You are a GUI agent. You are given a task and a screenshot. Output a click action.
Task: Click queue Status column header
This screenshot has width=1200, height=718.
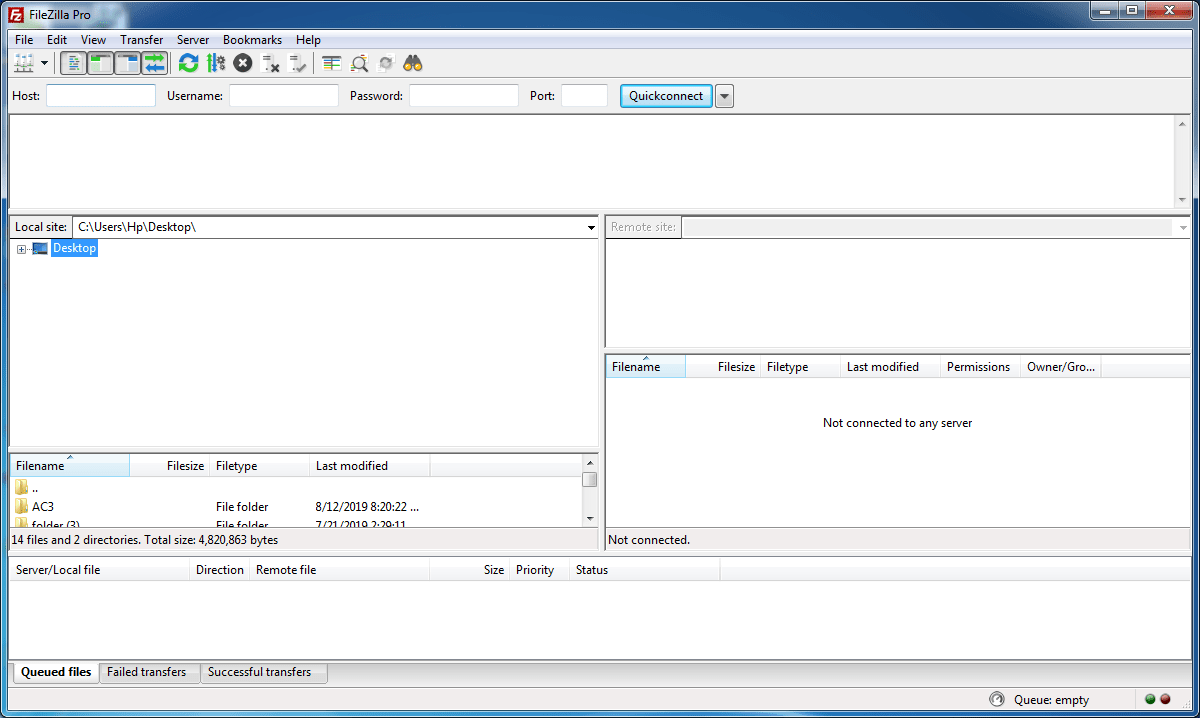pyautogui.click(x=644, y=570)
